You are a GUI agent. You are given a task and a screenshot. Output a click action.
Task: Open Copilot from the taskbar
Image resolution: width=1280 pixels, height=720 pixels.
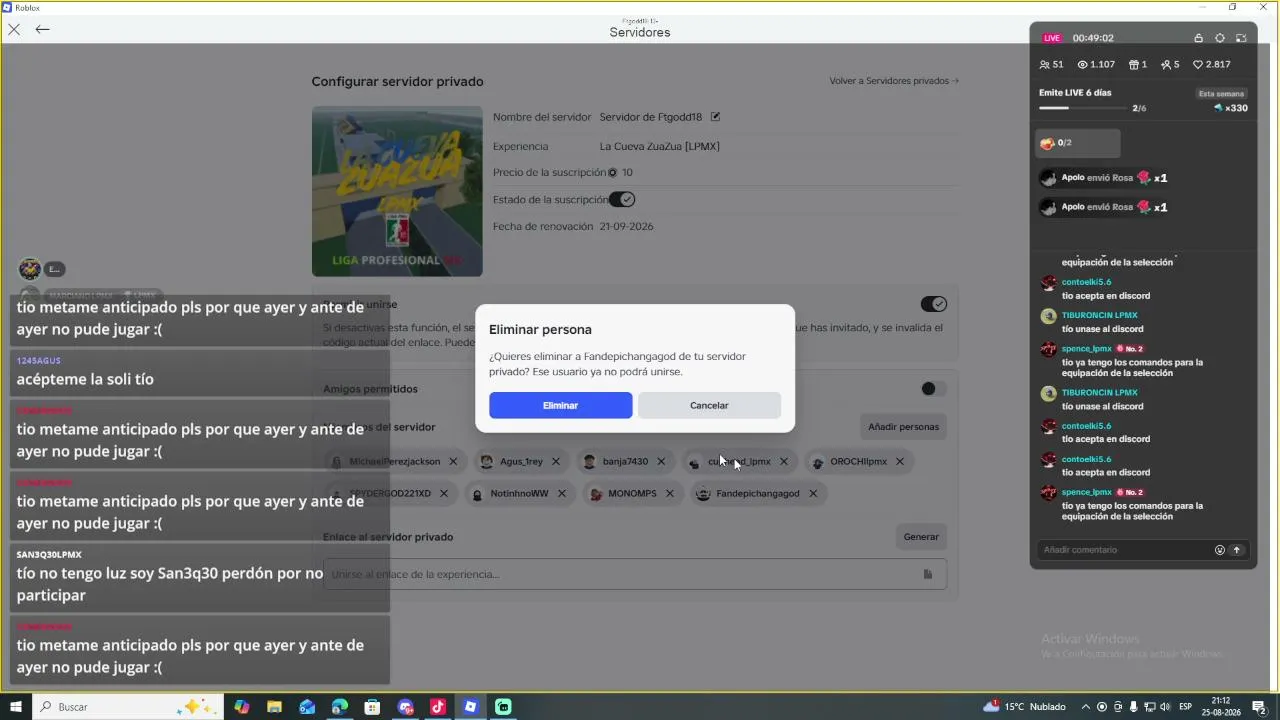pyautogui.click(x=242, y=707)
